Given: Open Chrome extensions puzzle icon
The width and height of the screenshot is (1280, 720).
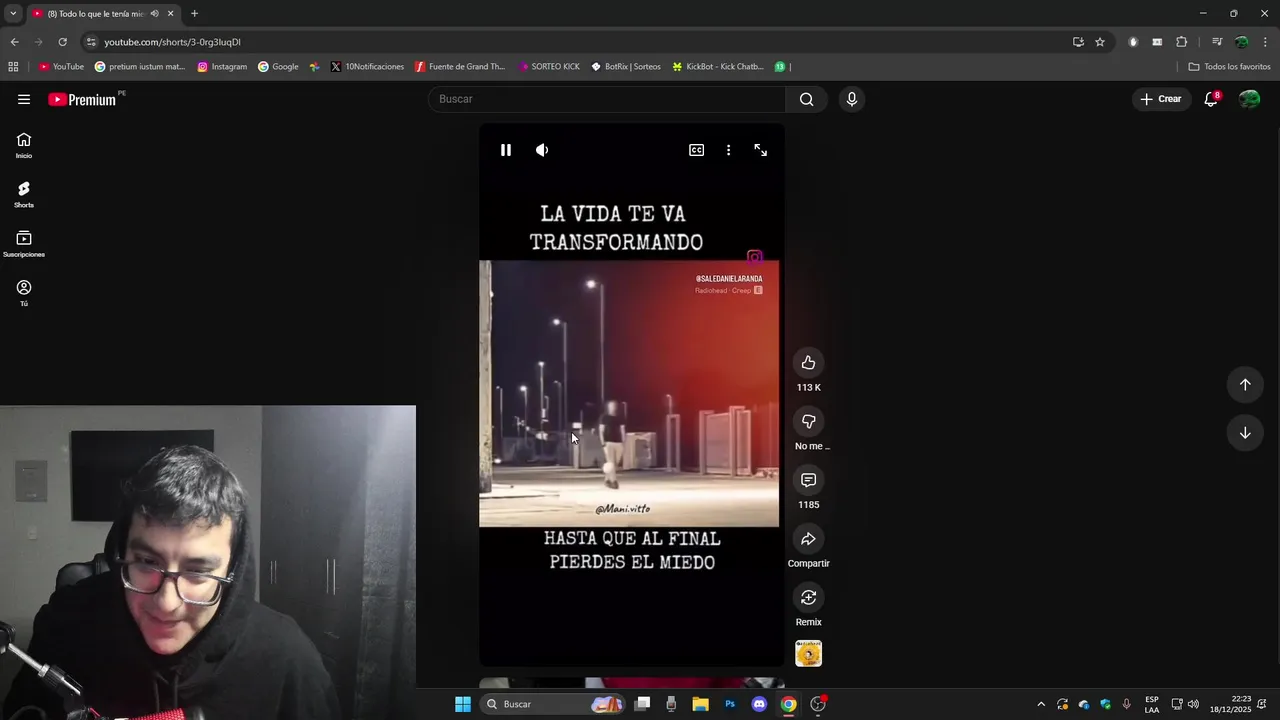Looking at the screenshot, I should (x=1182, y=42).
